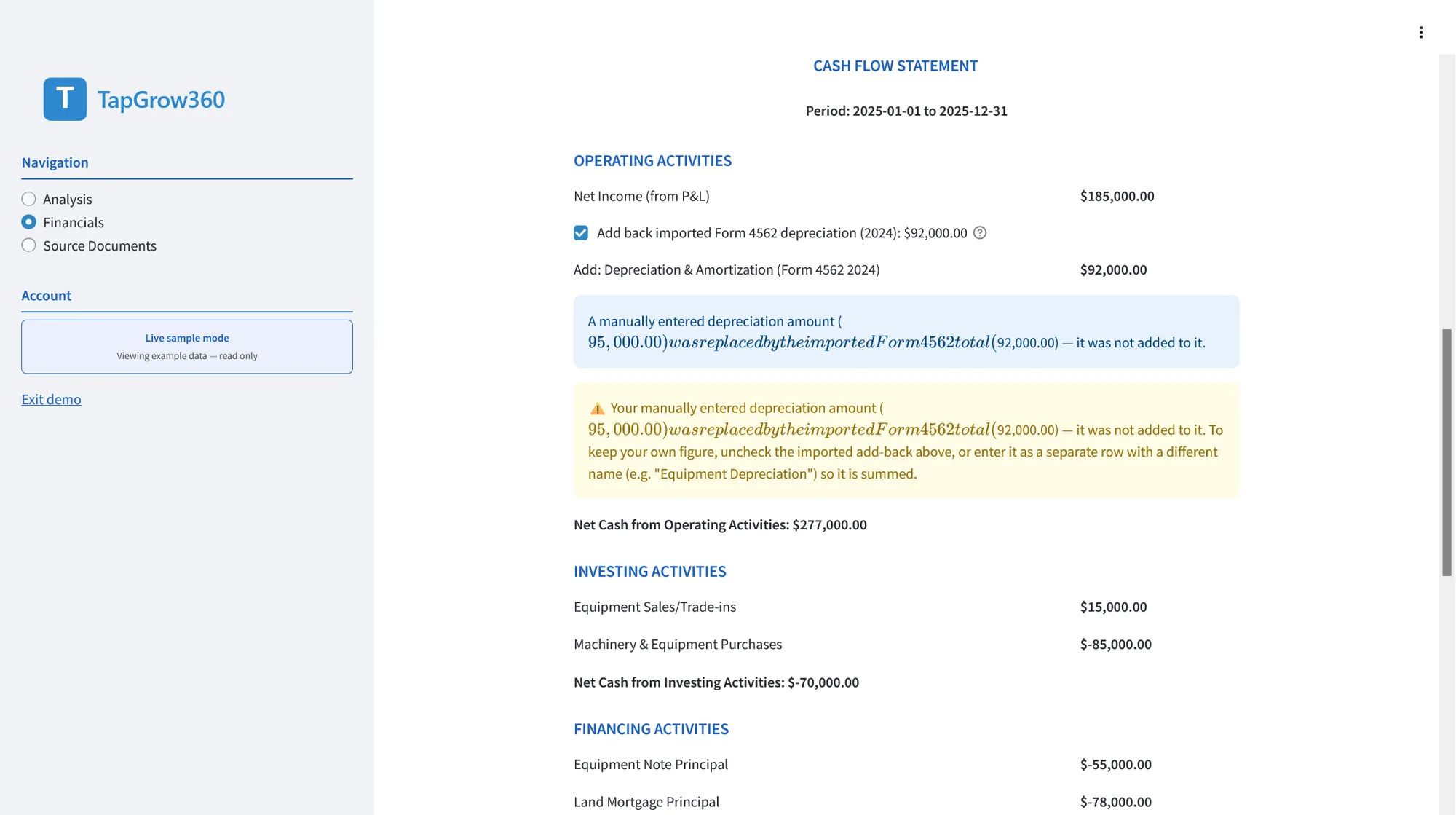The image size is (1456, 815).
Task: Click Machinery & Equipment Purchases label
Action: tap(678, 645)
